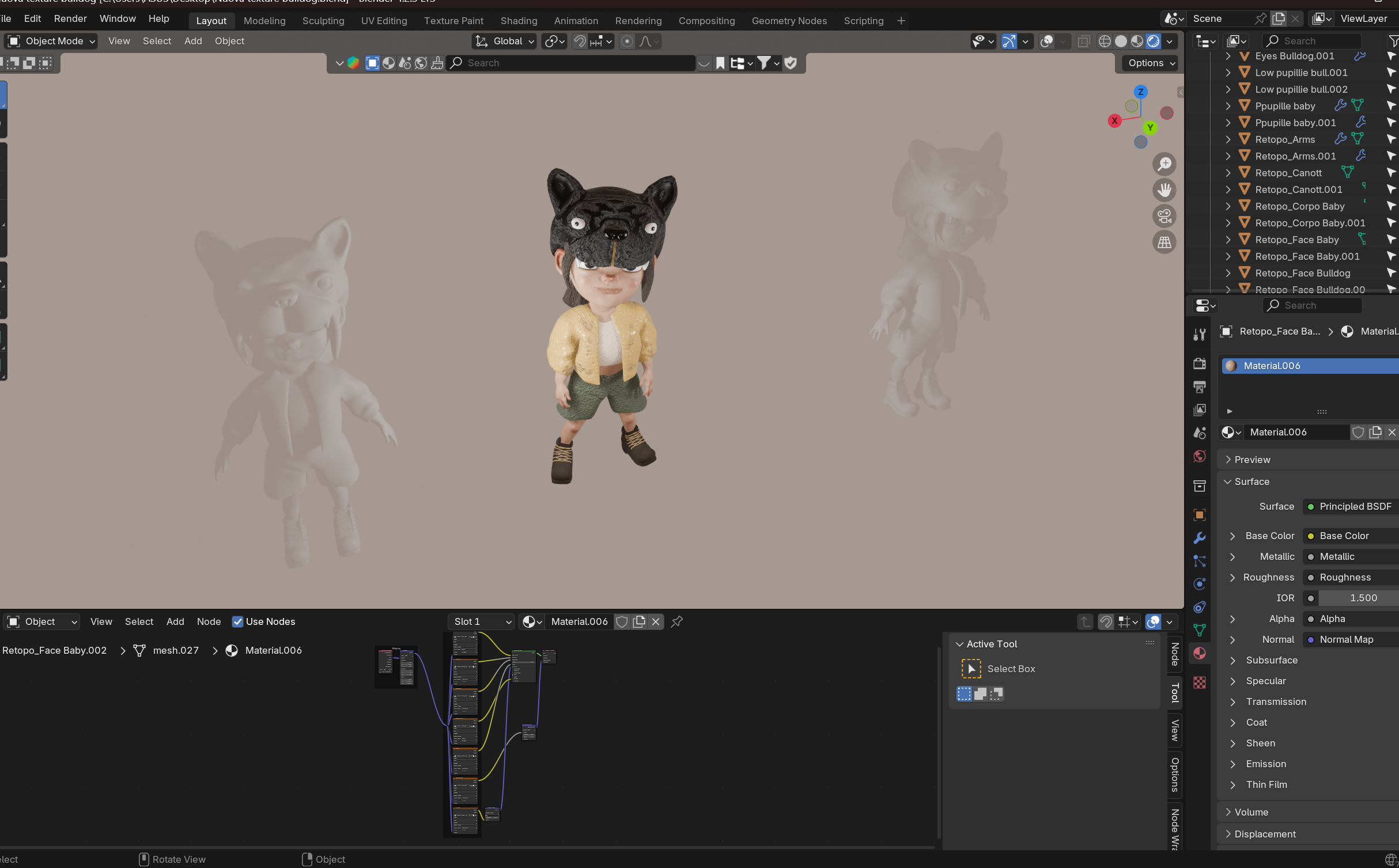The height and width of the screenshot is (868, 1399).
Task: Open the Render properties tab icon
Action: [x=1200, y=363]
